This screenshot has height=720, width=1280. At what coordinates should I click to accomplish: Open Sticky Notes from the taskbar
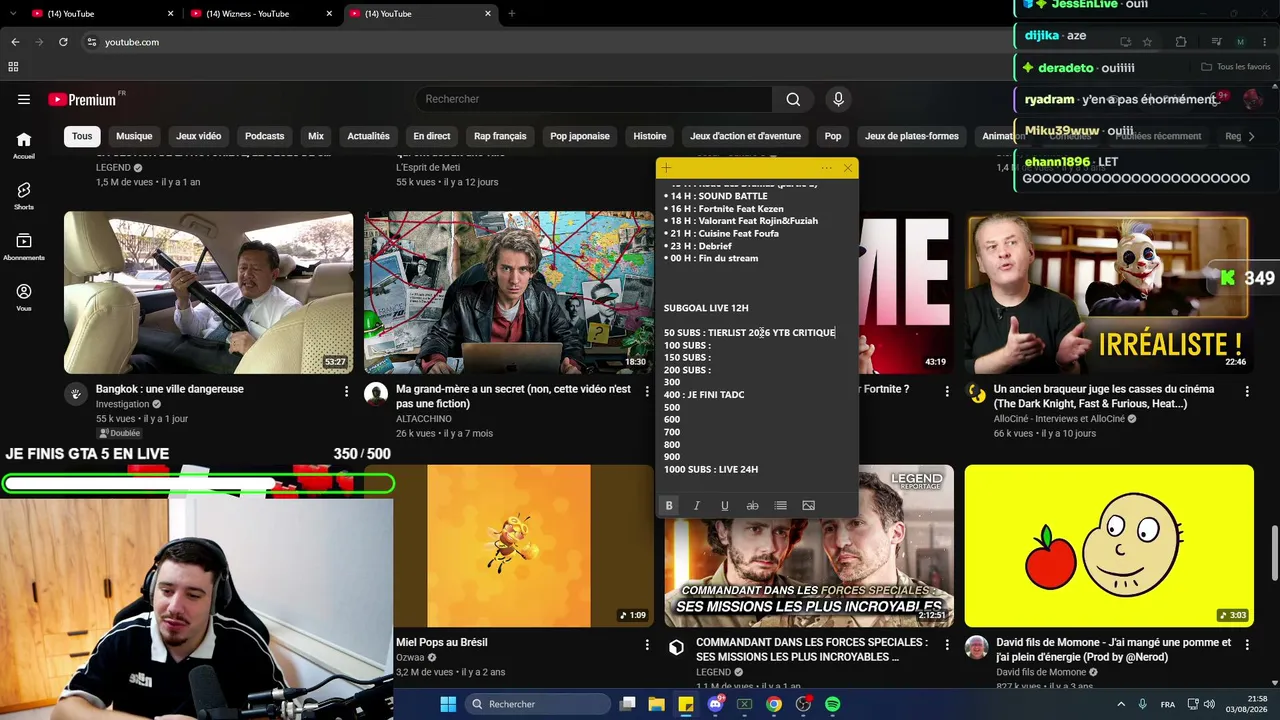(x=686, y=704)
